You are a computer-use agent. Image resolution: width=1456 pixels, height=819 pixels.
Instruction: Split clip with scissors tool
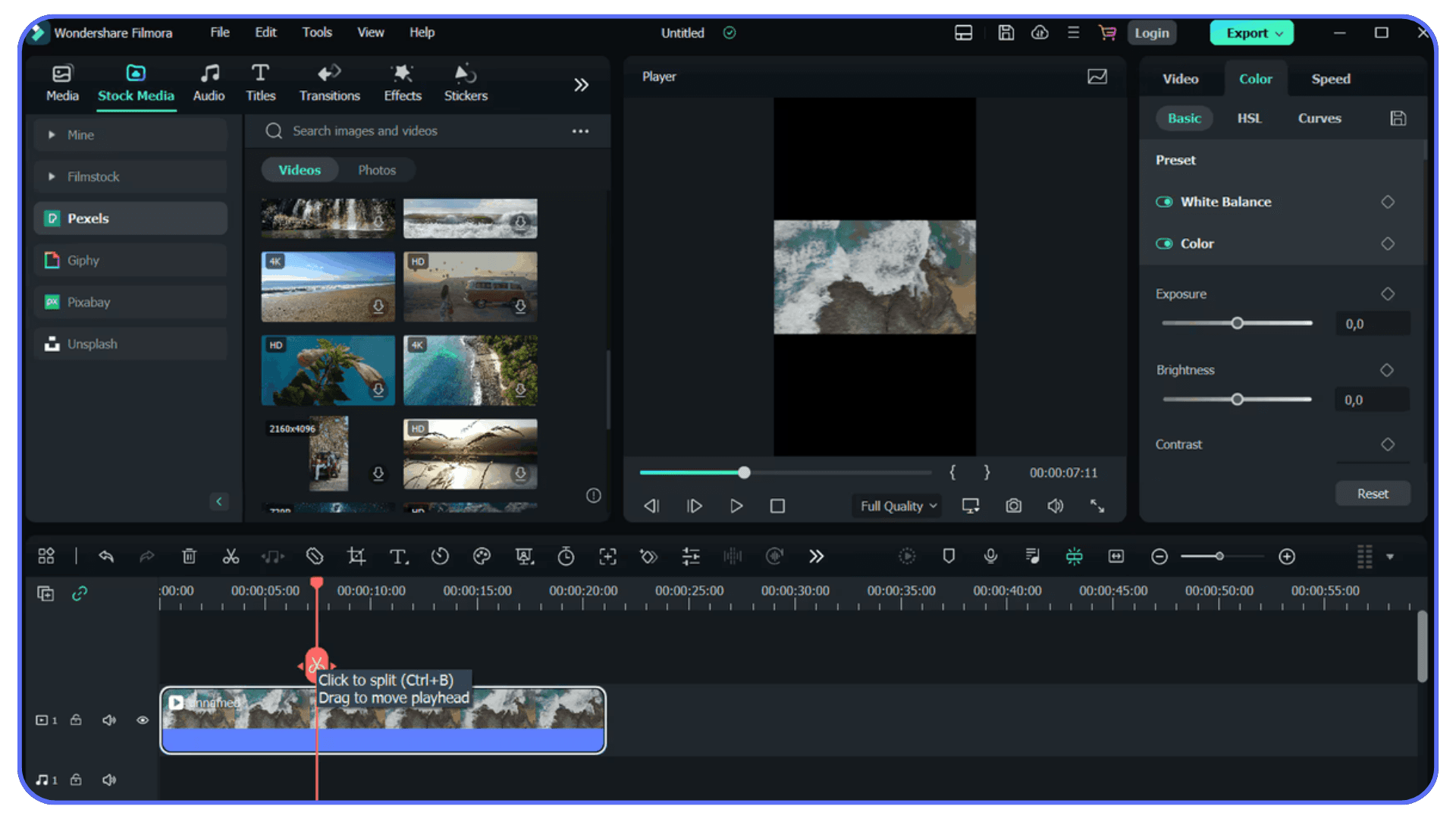(231, 557)
